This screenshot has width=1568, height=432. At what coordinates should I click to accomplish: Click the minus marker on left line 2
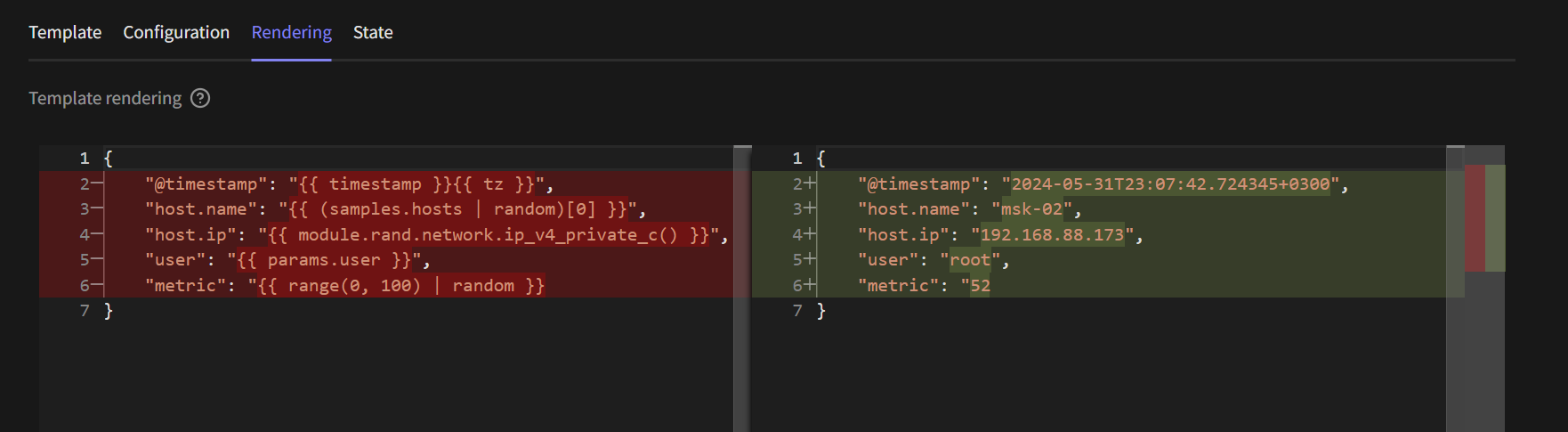pos(98,184)
